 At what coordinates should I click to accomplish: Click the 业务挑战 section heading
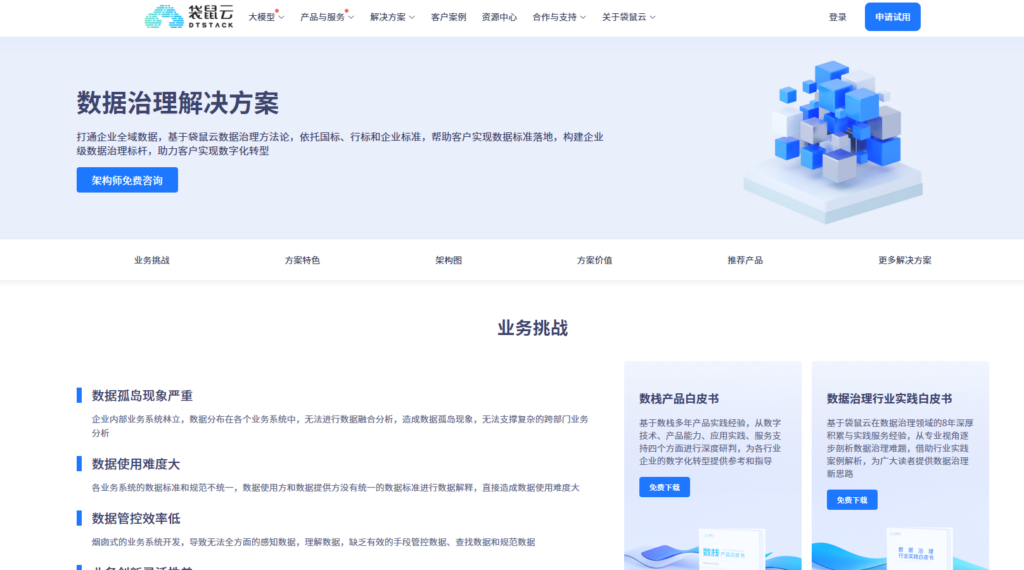(x=532, y=328)
